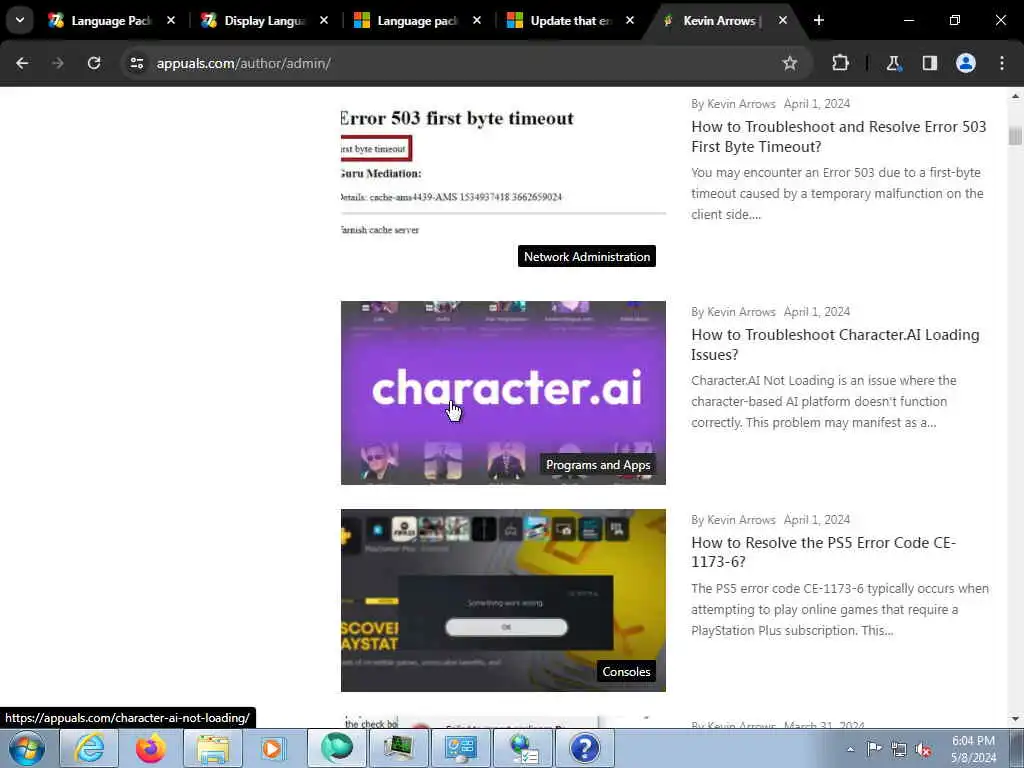Image resolution: width=1024 pixels, height=768 pixels.
Task: Open Windows Explorer folder from taskbar
Action: point(212,748)
